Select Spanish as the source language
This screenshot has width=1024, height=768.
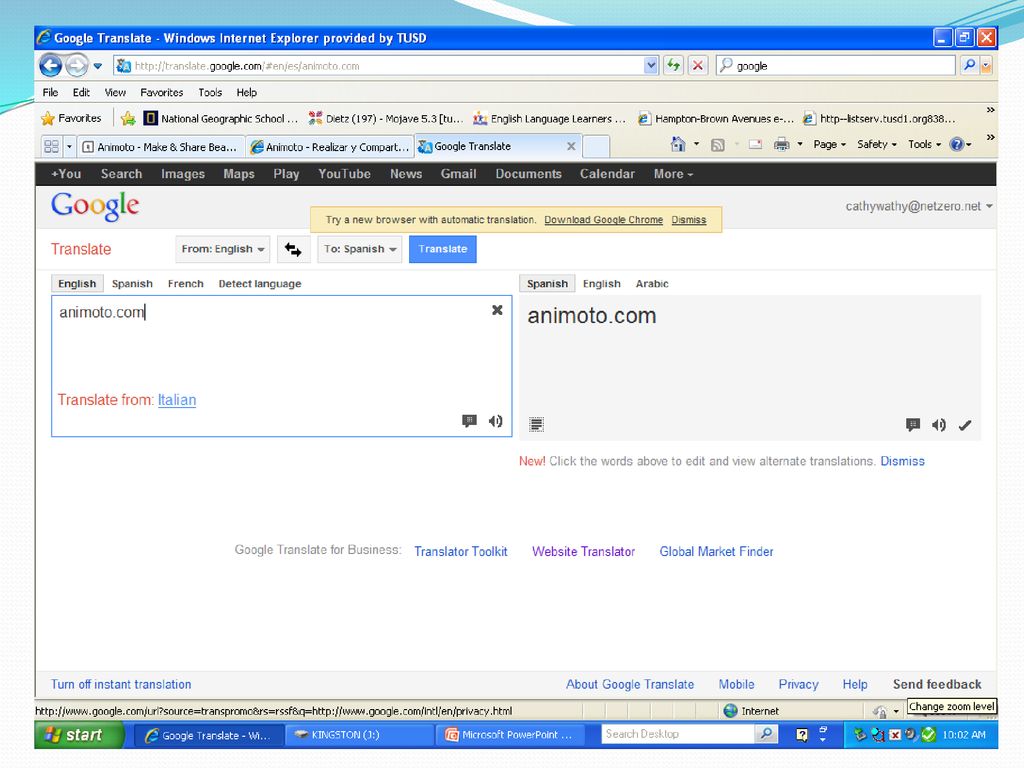tap(132, 283)
